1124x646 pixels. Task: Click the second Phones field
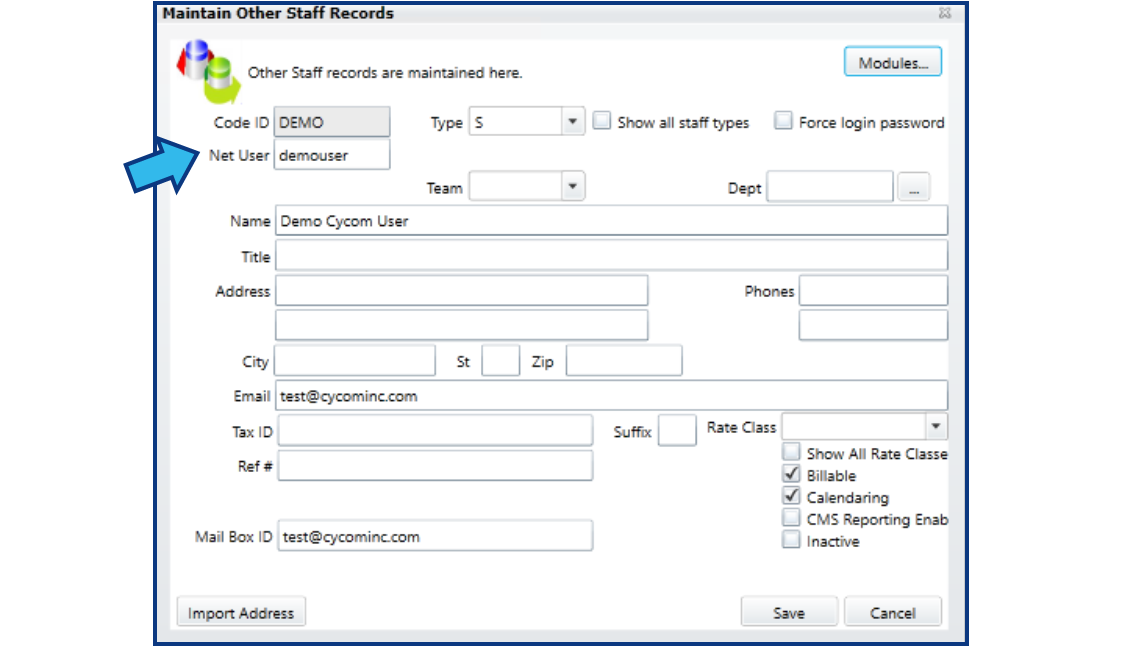pos(873,326)
